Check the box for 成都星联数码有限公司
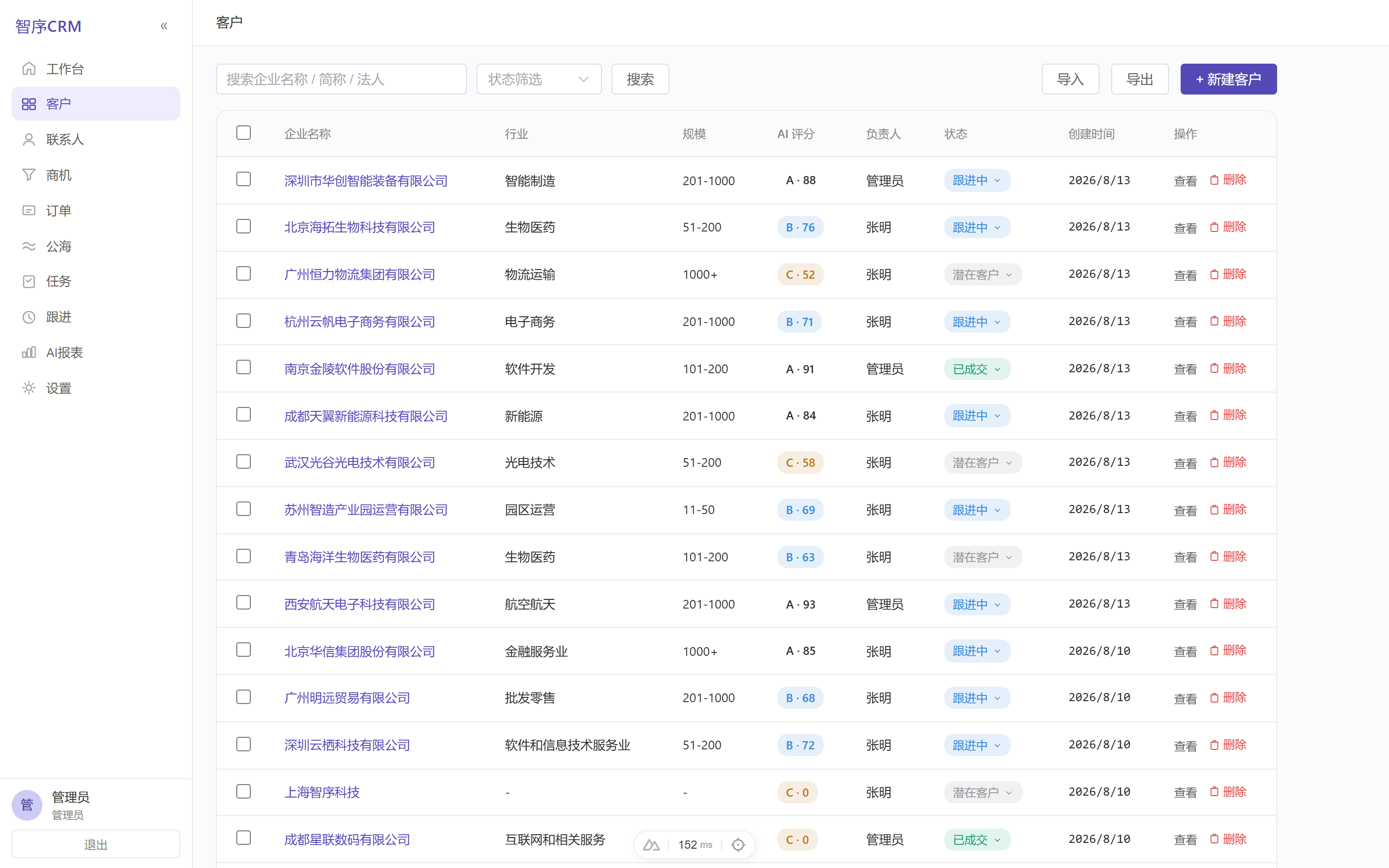The image size is (1389, 868). (x=244, y=838)
